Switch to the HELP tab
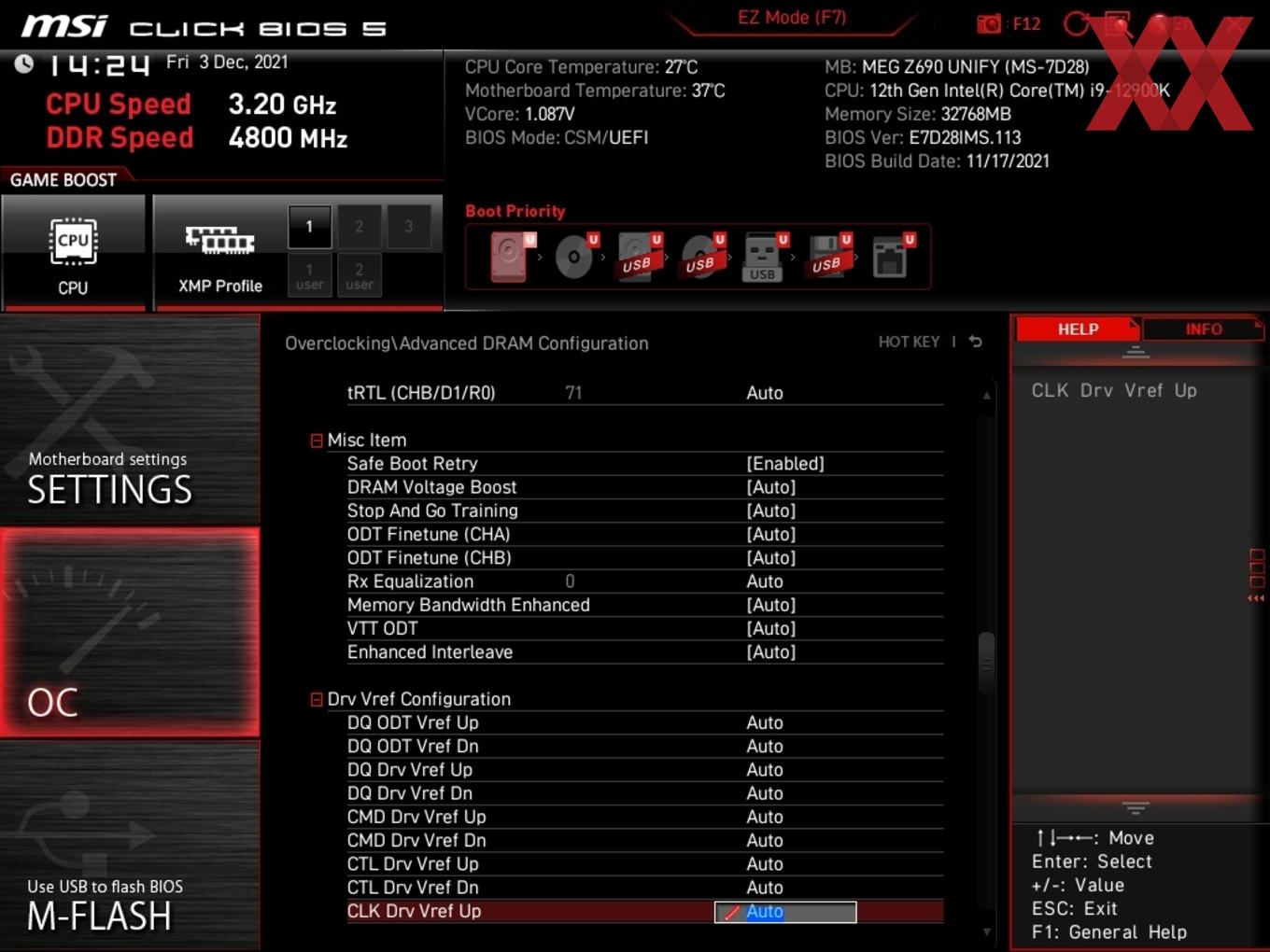This screenshot has width=1270, height=952. 1078,329
